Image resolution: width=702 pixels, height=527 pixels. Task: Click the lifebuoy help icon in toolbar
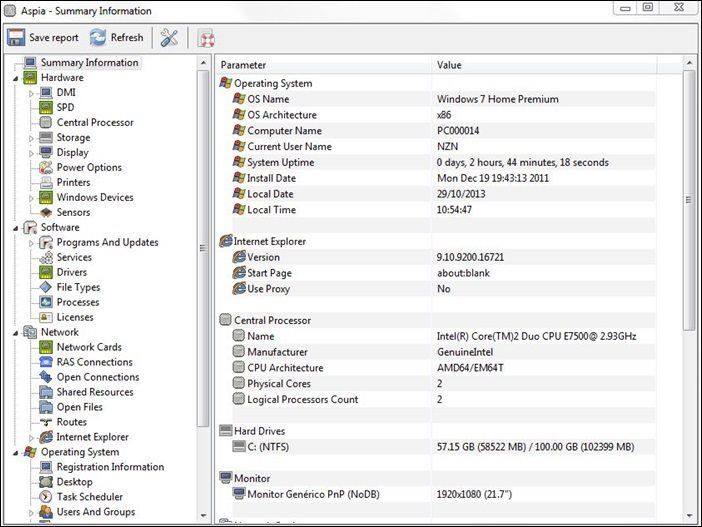tap(206, 39)
